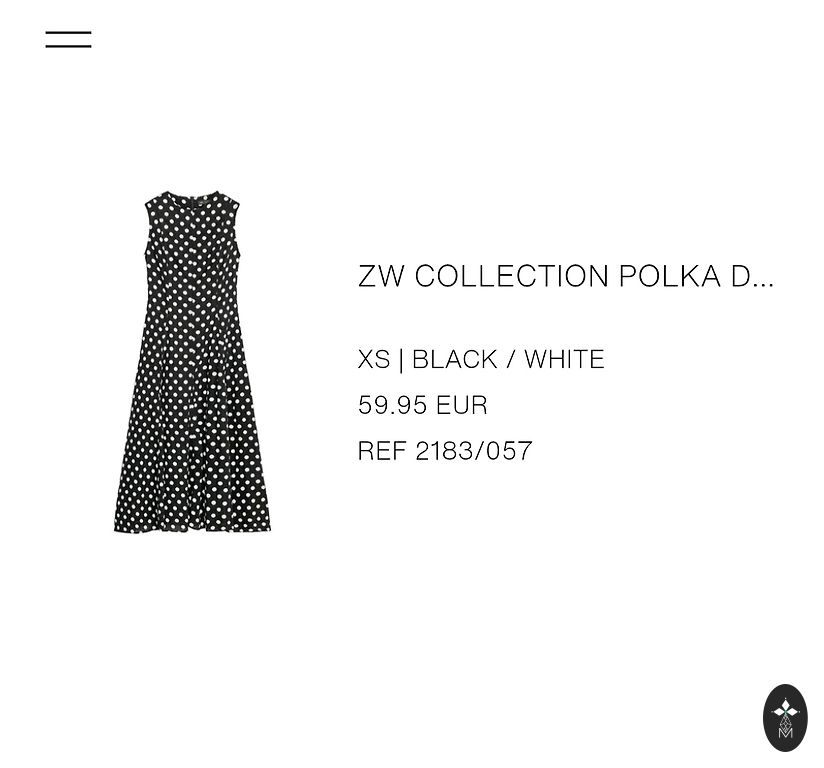Select the REF 2183/057 reference number
824x768 pixels.
tap(445, 451)
